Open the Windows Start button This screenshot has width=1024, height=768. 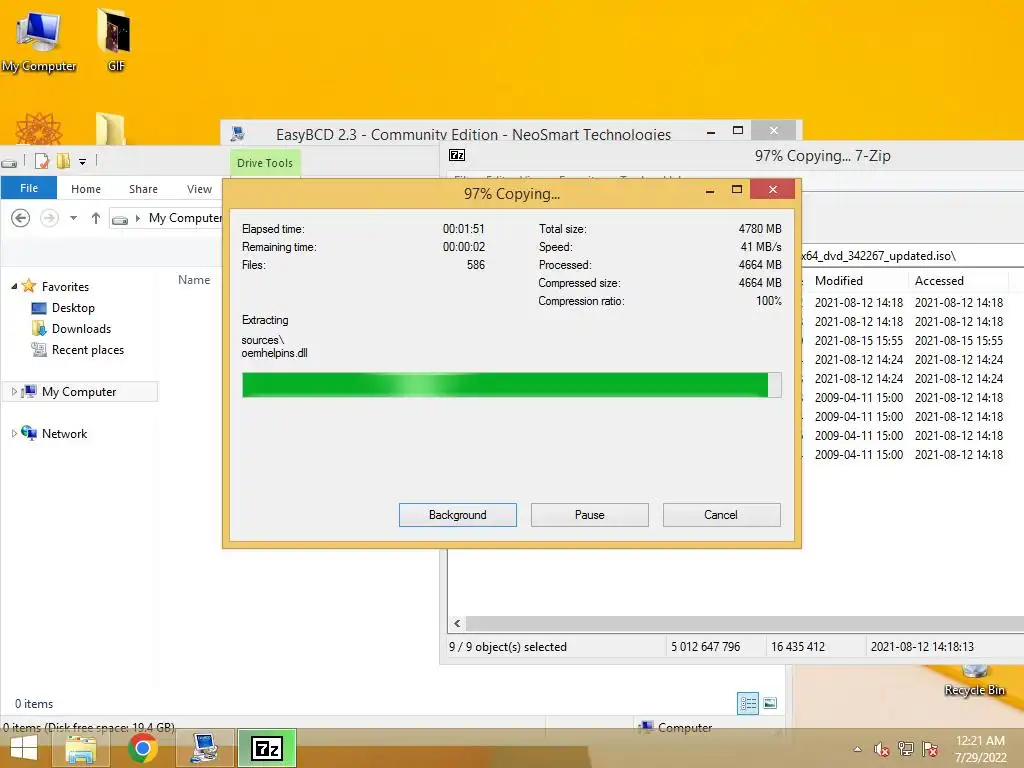(x=24, y=748)
